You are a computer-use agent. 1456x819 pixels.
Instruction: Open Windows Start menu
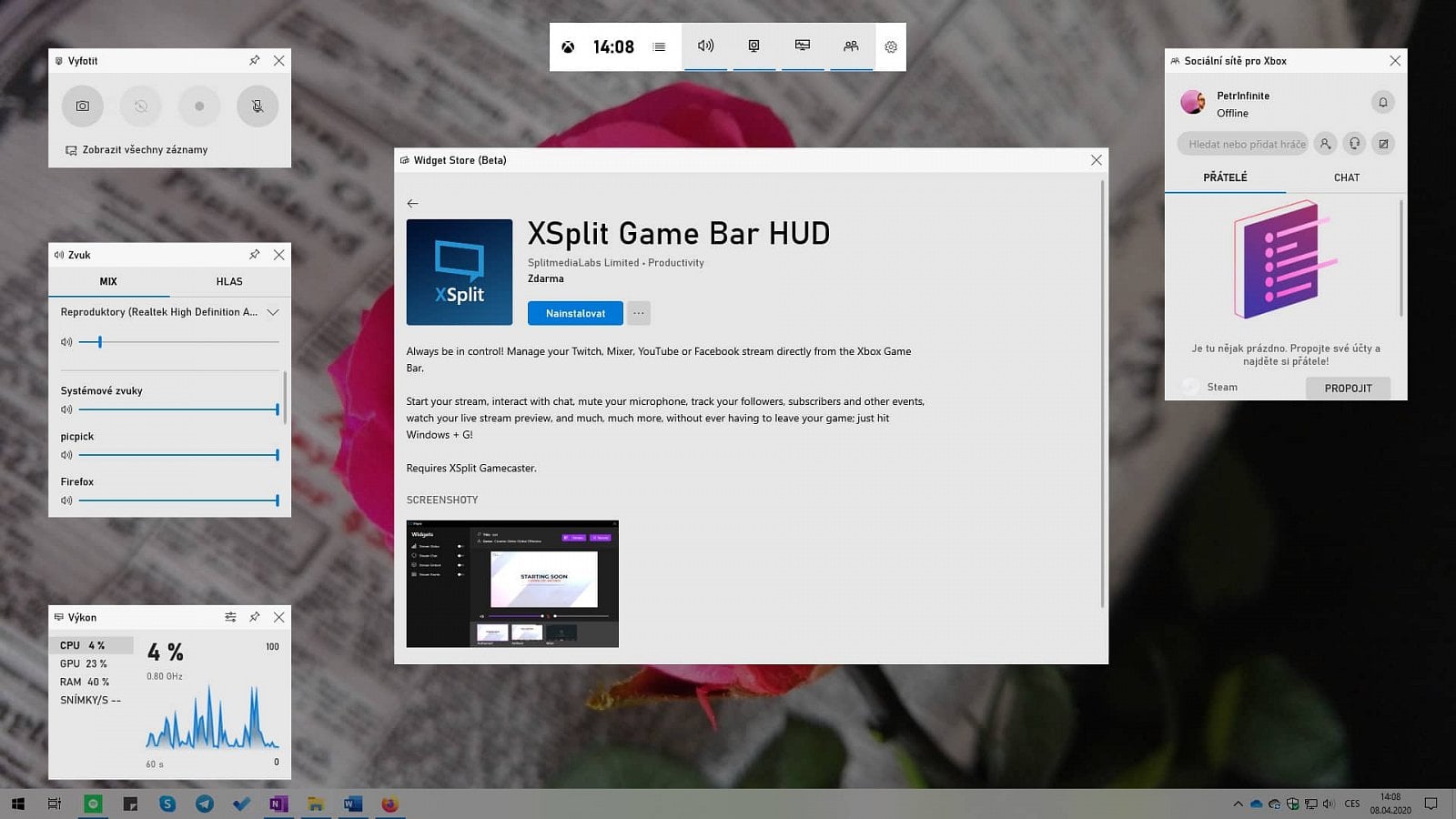[18, 804]
